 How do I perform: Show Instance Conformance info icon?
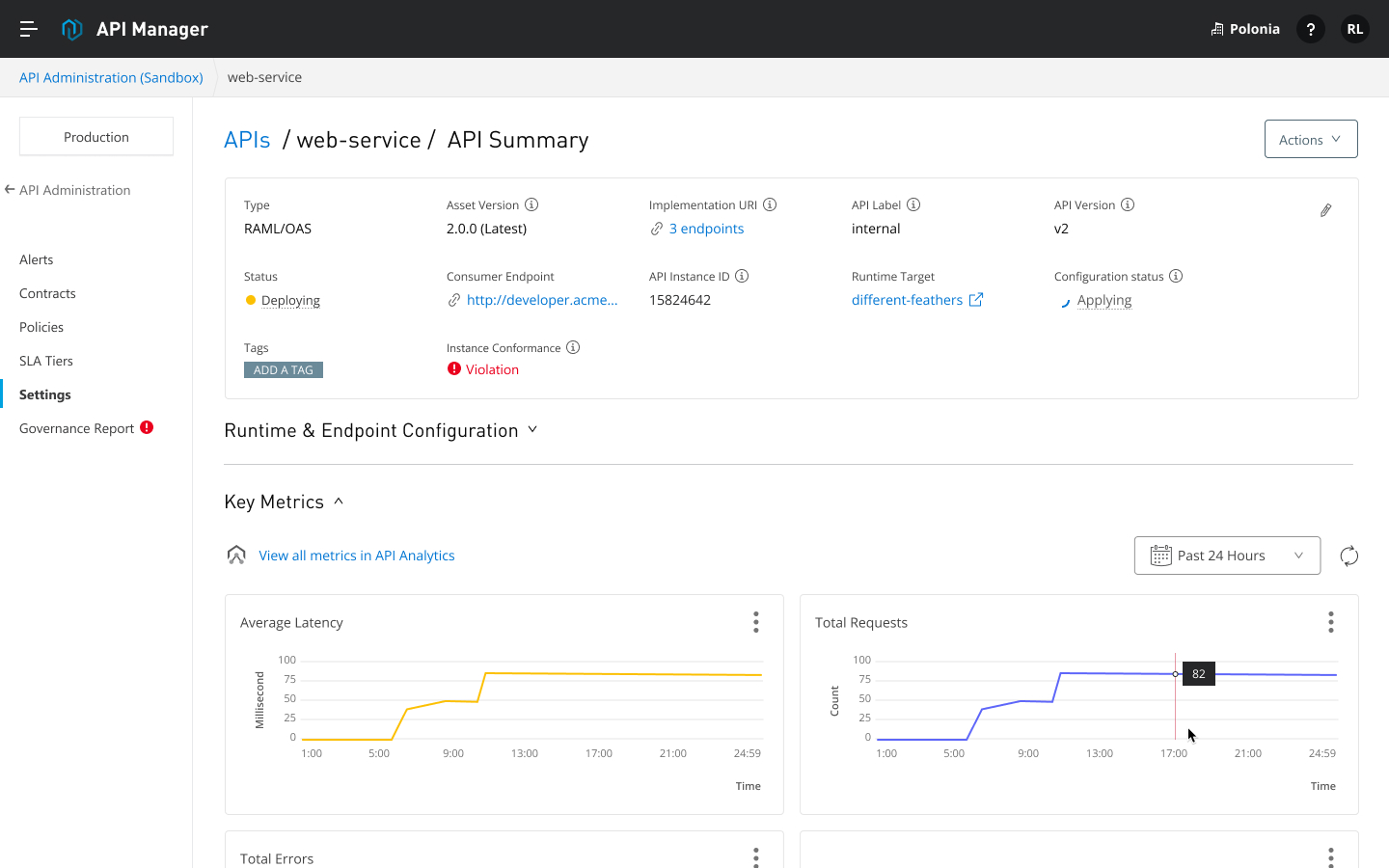point(573,347)
